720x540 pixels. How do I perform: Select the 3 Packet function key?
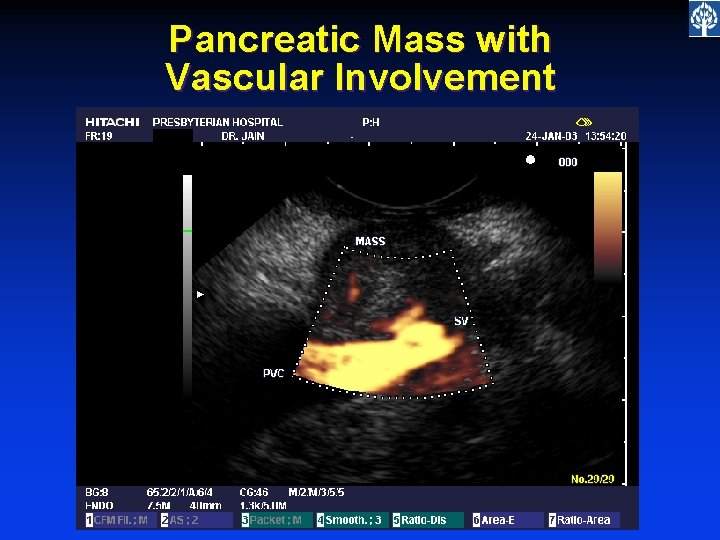tap(277, 520)
